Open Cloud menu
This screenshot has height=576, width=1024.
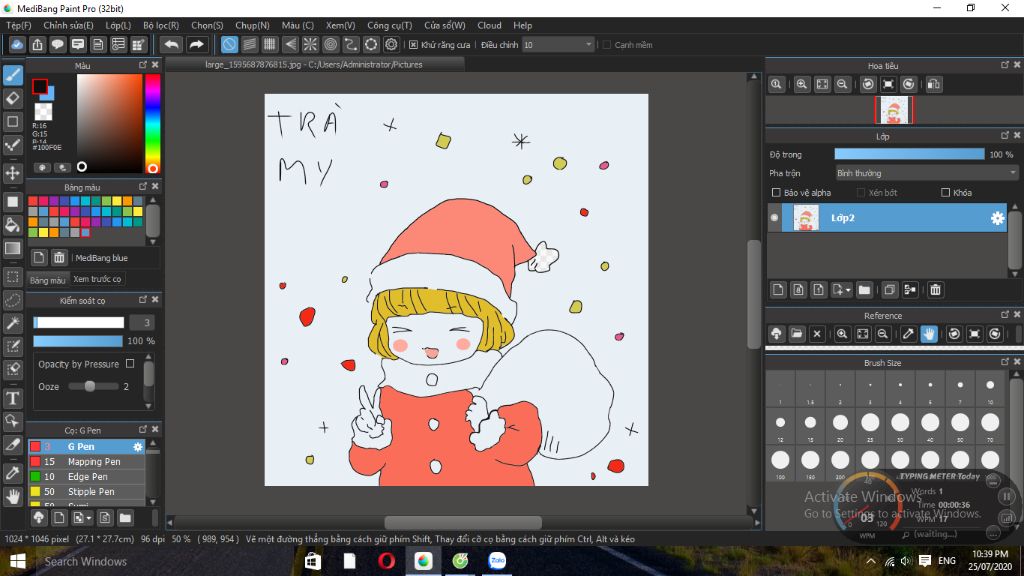(489, 25)
